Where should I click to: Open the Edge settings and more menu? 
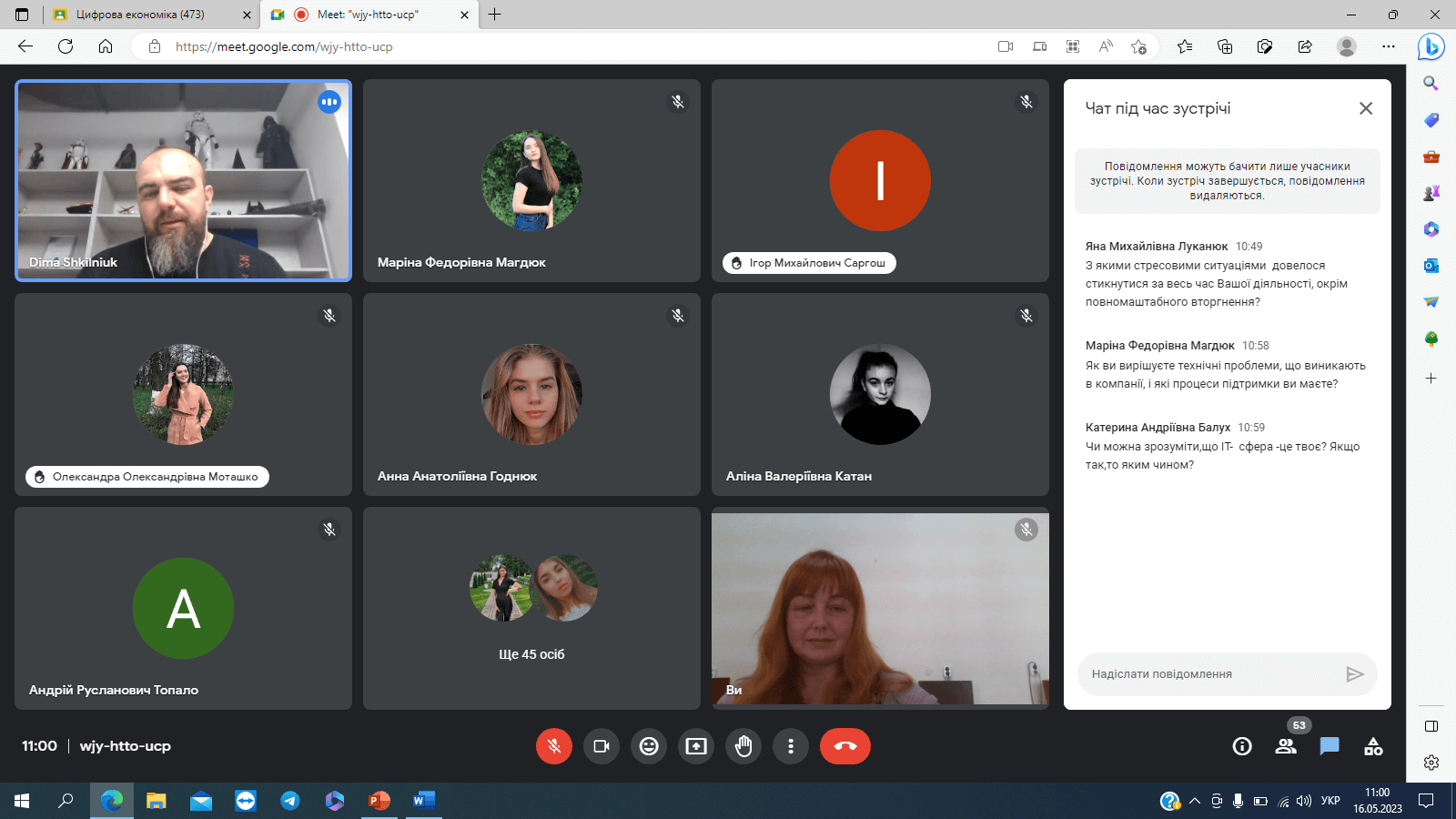(x=1388, y=46)
